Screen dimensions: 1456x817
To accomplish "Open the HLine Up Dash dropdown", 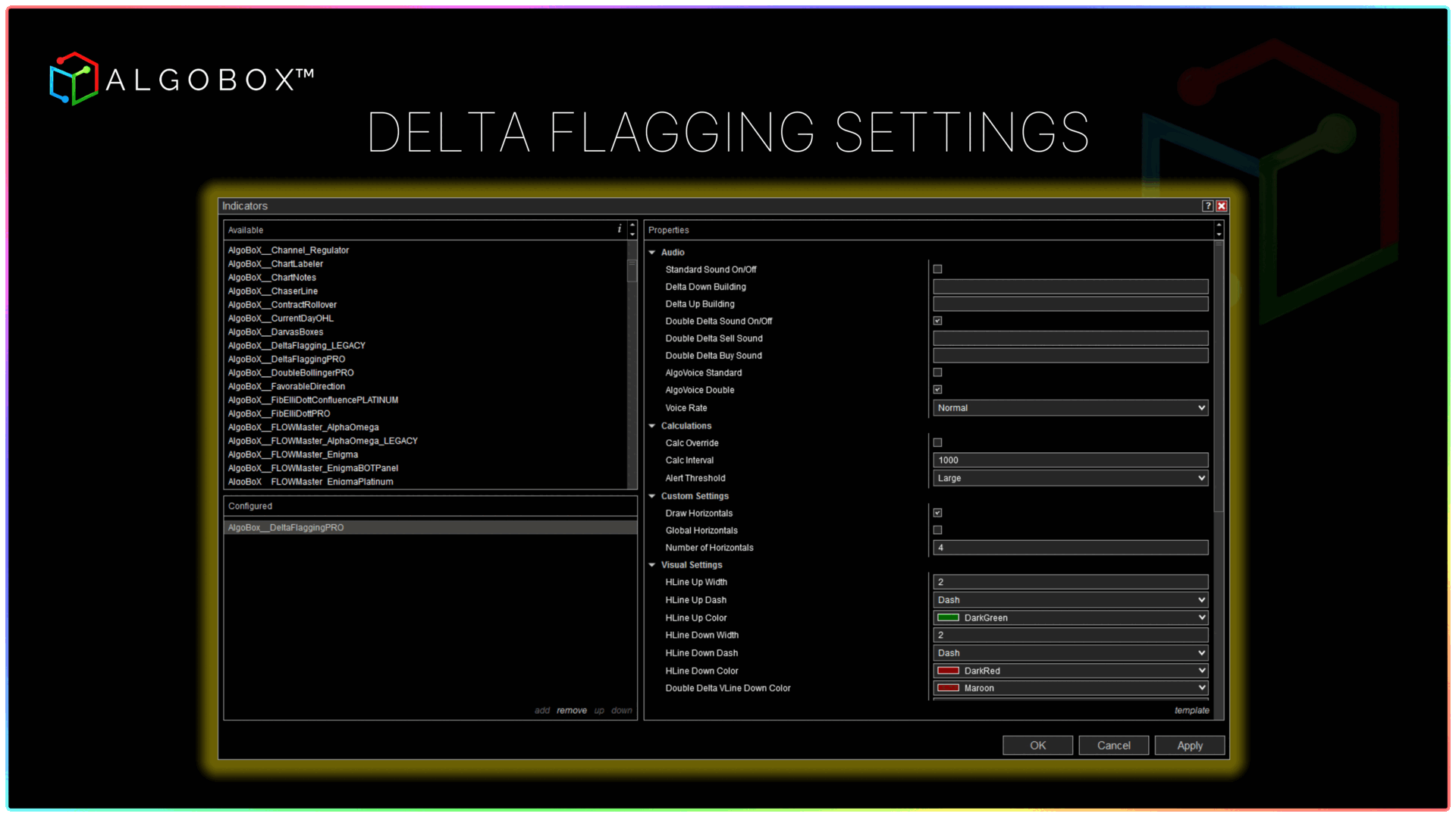I will point(1069,600).
